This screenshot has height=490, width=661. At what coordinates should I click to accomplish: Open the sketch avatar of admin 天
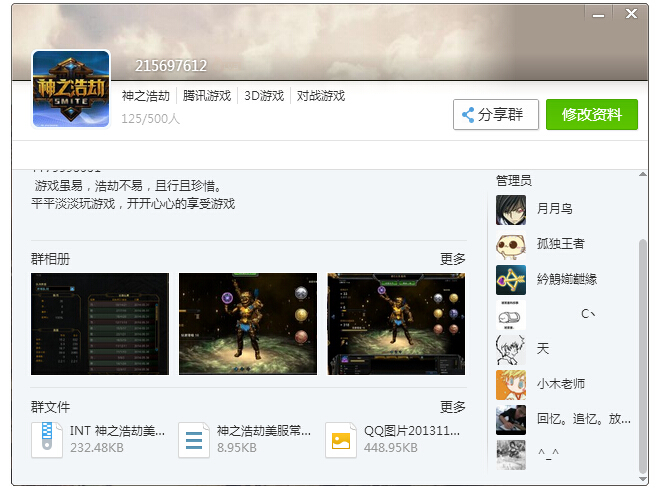[x=511, y=350]
